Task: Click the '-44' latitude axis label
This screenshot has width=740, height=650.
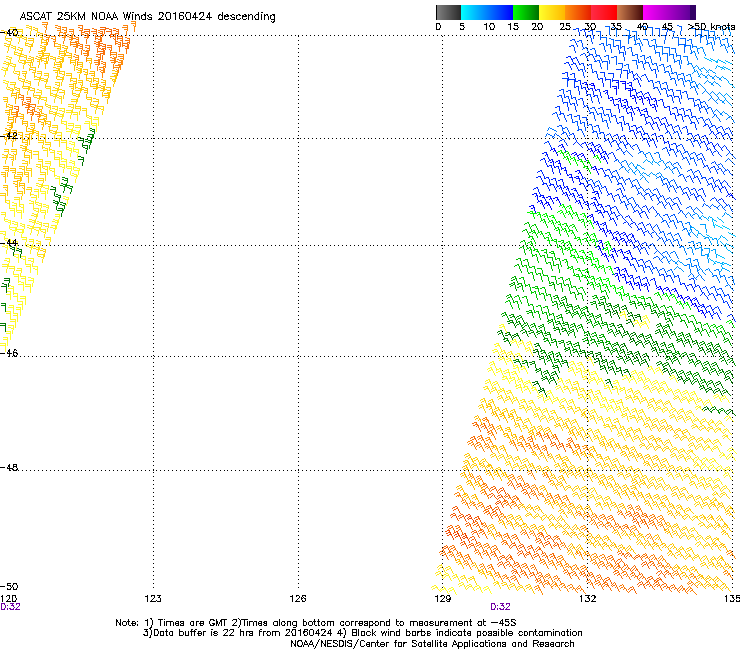Action: click(9, 243)
